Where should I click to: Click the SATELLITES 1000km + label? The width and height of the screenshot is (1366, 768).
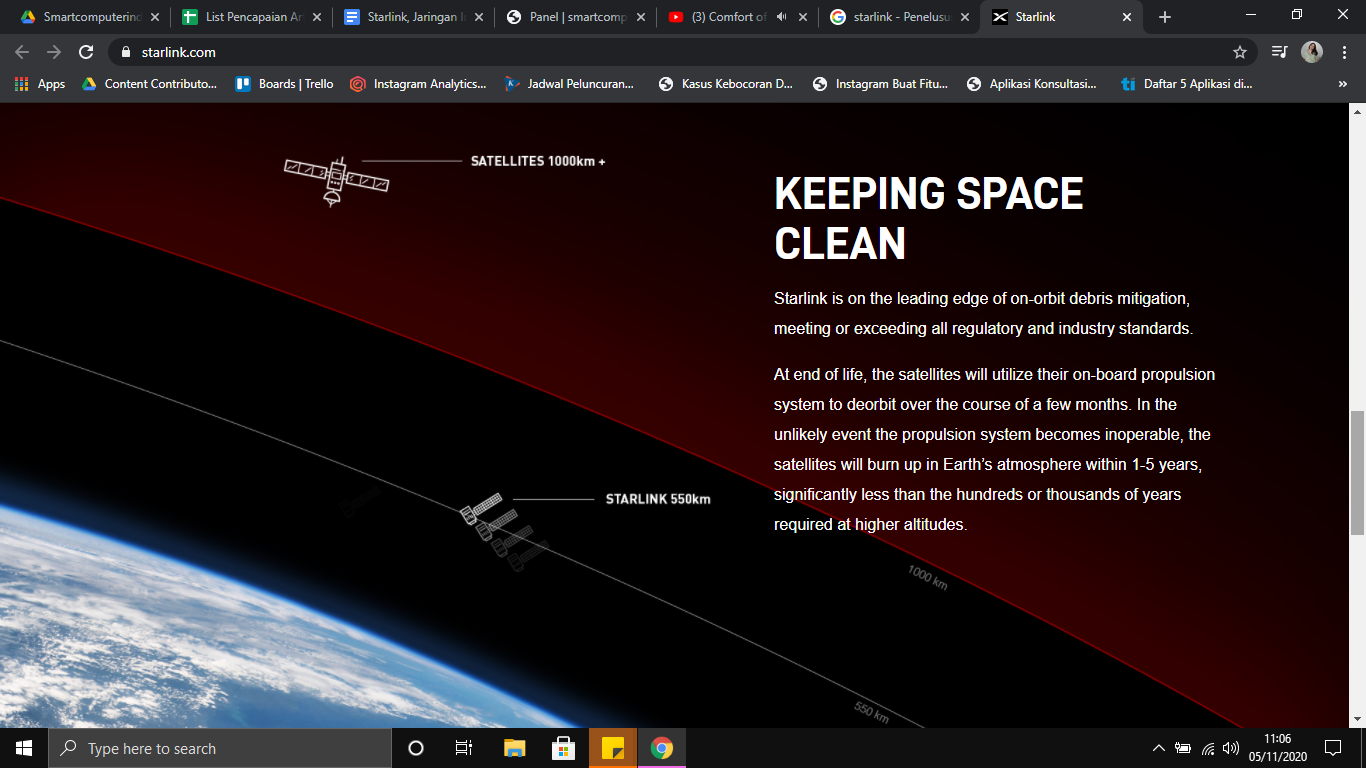coord(538,161)
